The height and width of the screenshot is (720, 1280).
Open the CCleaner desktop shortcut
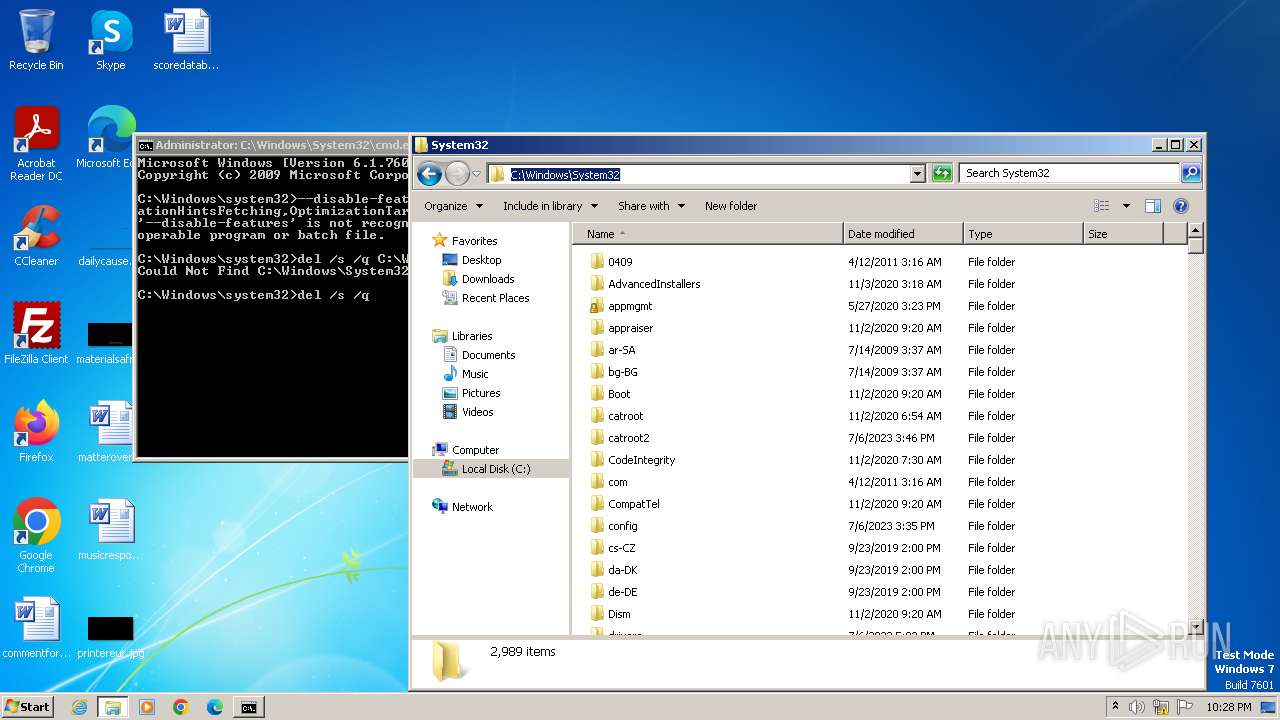(x=36, y=236)
